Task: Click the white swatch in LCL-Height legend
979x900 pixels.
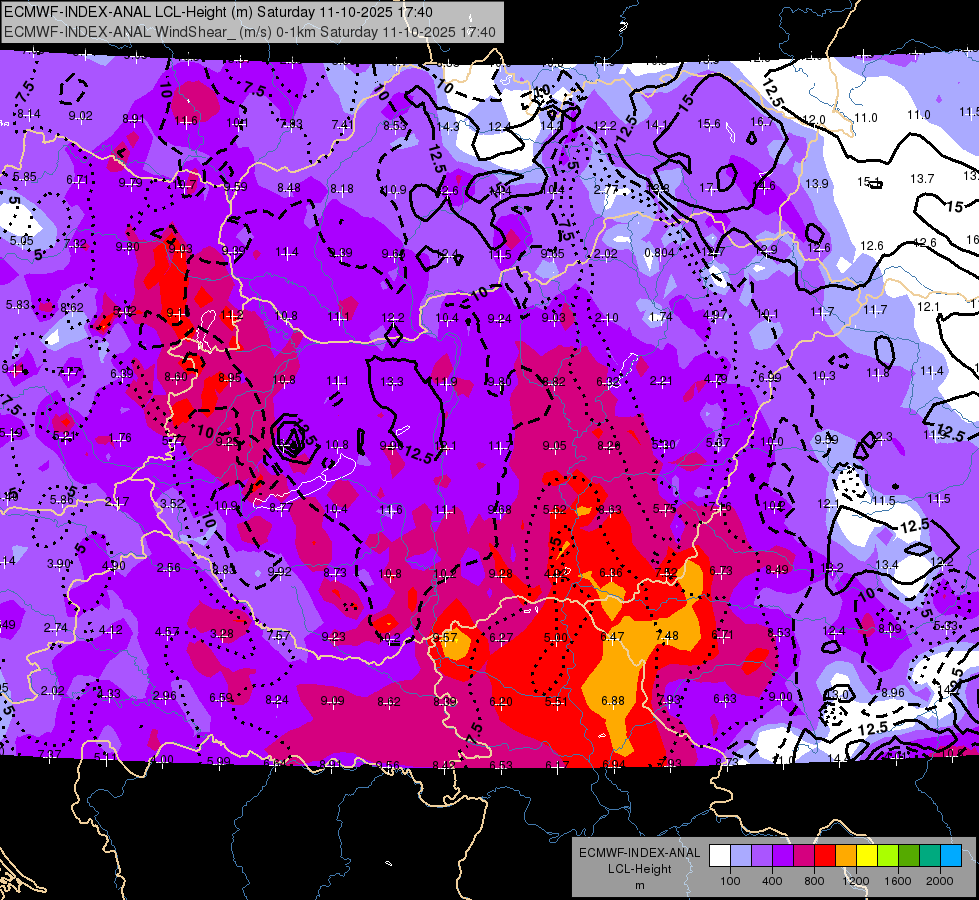Action: [720, 856]
